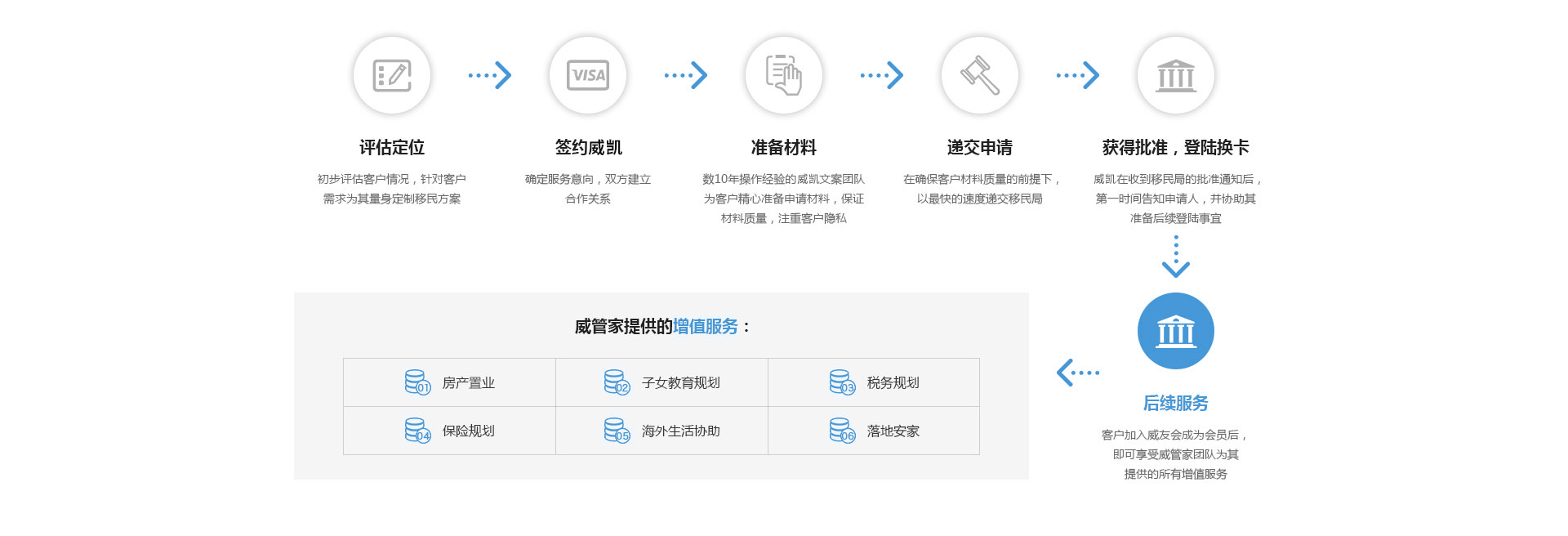1568x536 pixels.
Task: Click the 03 database icon beside 税务规划
Action: [x=842, y=382]
